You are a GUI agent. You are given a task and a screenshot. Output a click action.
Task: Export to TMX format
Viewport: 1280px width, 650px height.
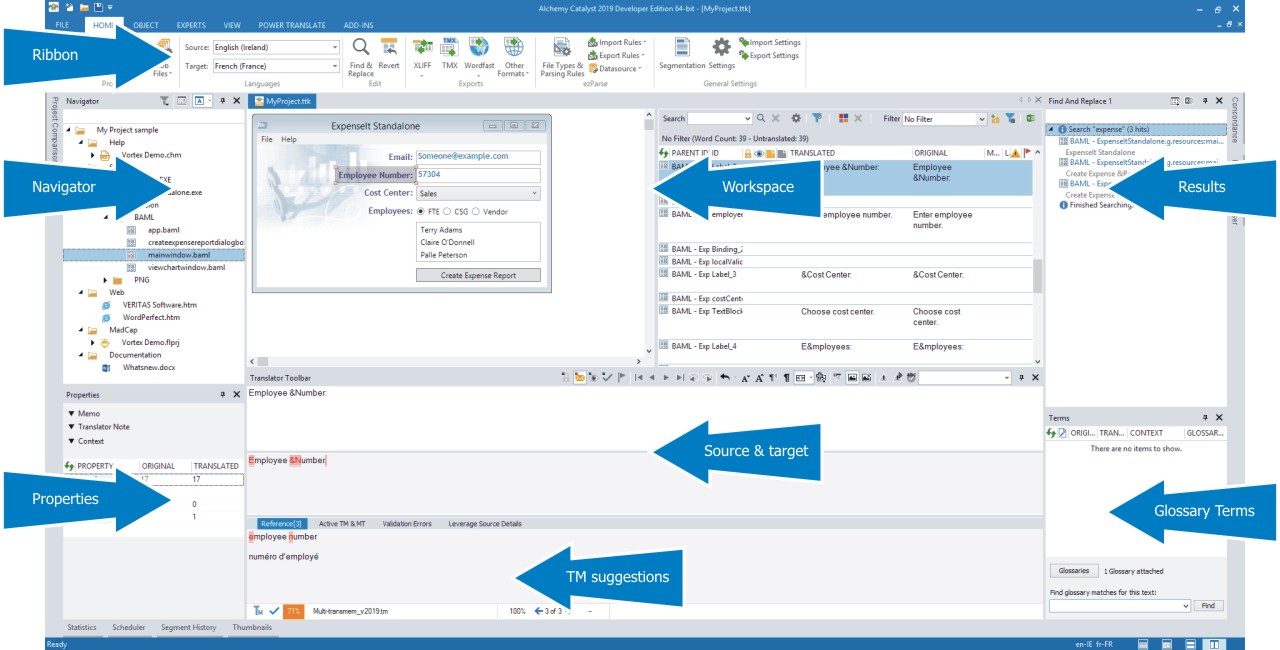coord(450,55)
